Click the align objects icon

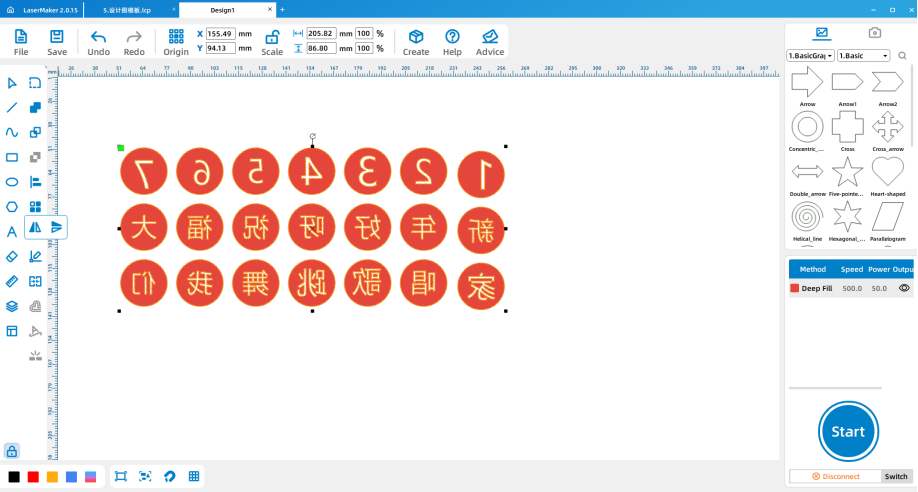click(x=35, y=182)
